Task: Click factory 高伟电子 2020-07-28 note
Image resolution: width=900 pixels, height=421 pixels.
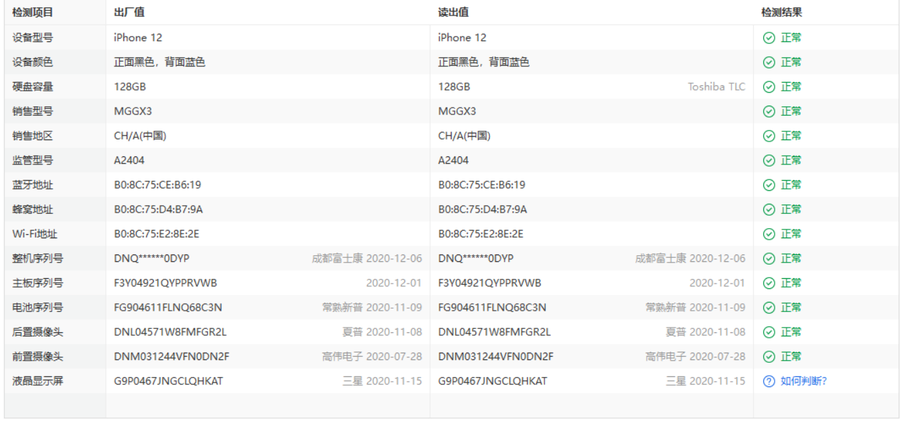Action: click(372, 357)
